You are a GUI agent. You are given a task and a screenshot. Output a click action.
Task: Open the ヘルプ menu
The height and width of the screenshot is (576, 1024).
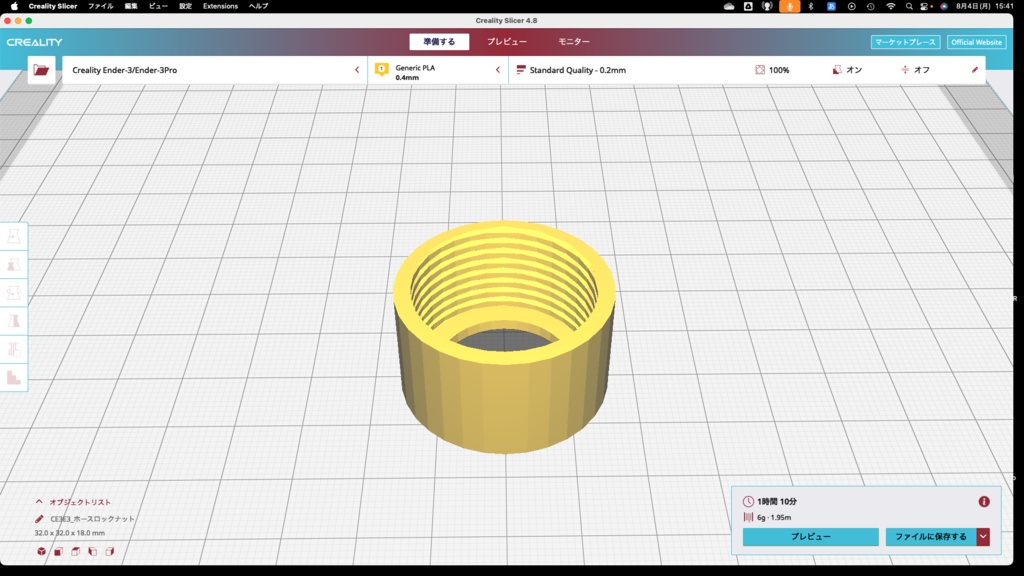tap(258, 6)
